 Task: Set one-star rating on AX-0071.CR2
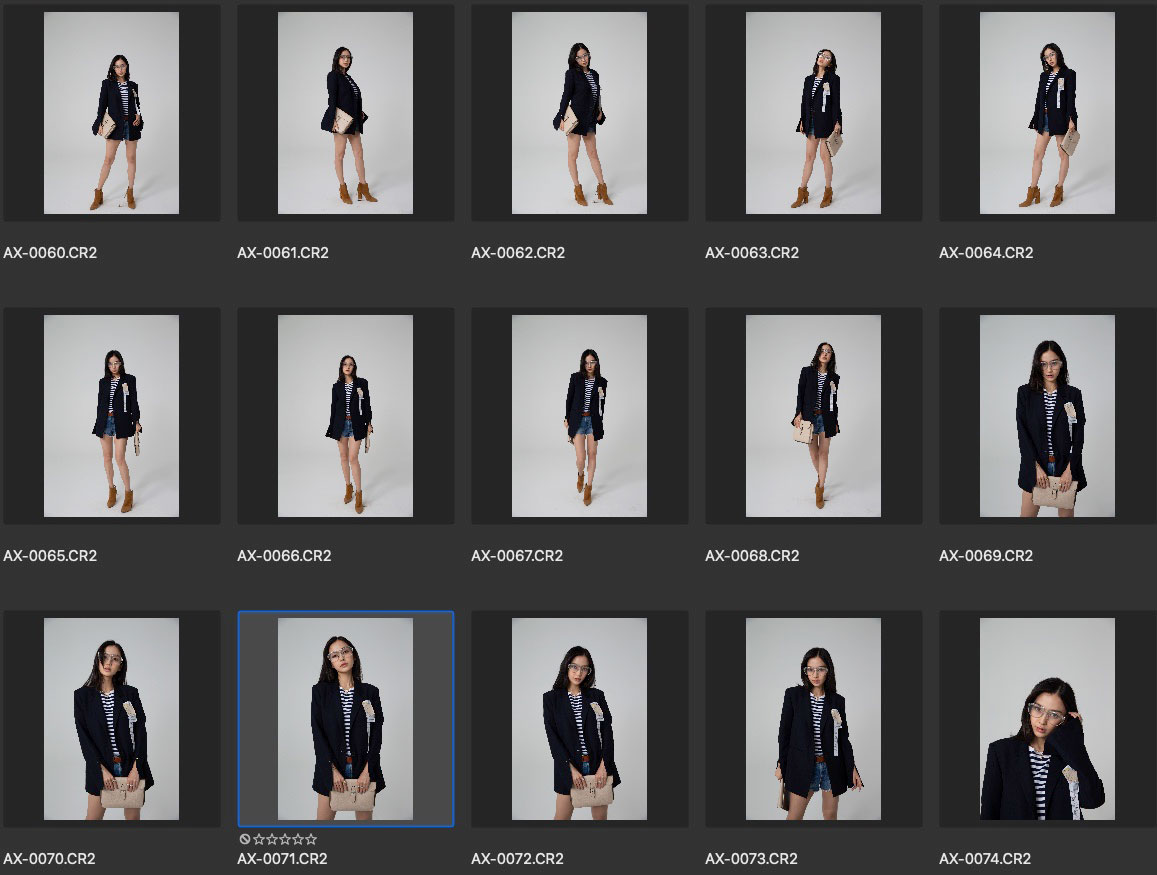tap(258, 839)
